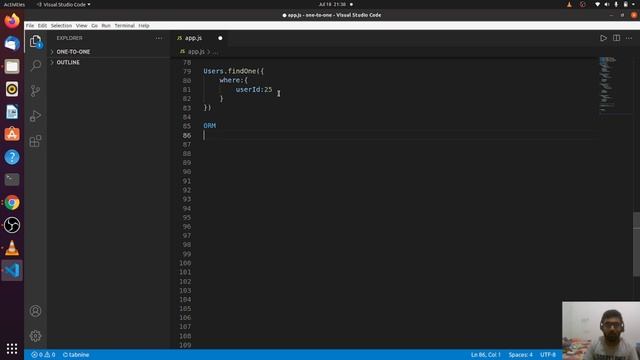Click app.js in the breadcrumb
640x360 pixels.
[x=196, y=52]
